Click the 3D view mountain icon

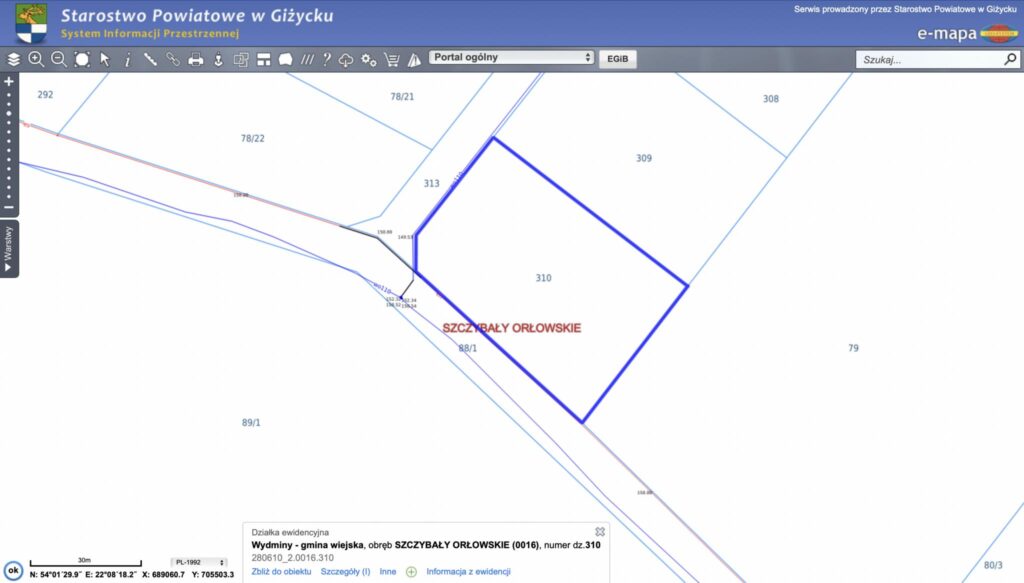click(x=413, y=59)
